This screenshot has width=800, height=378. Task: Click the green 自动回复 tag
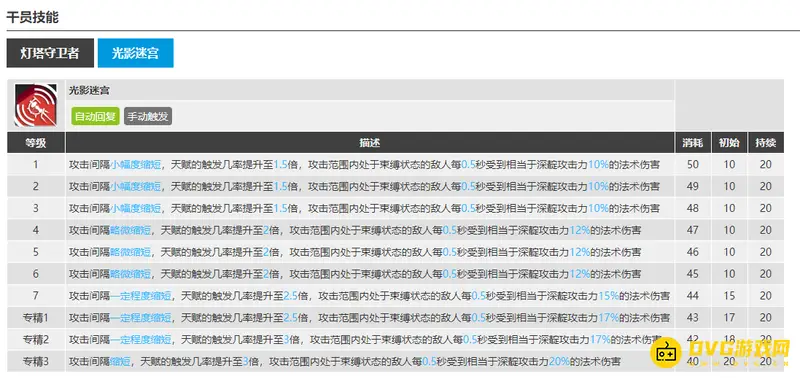(95, 116)
